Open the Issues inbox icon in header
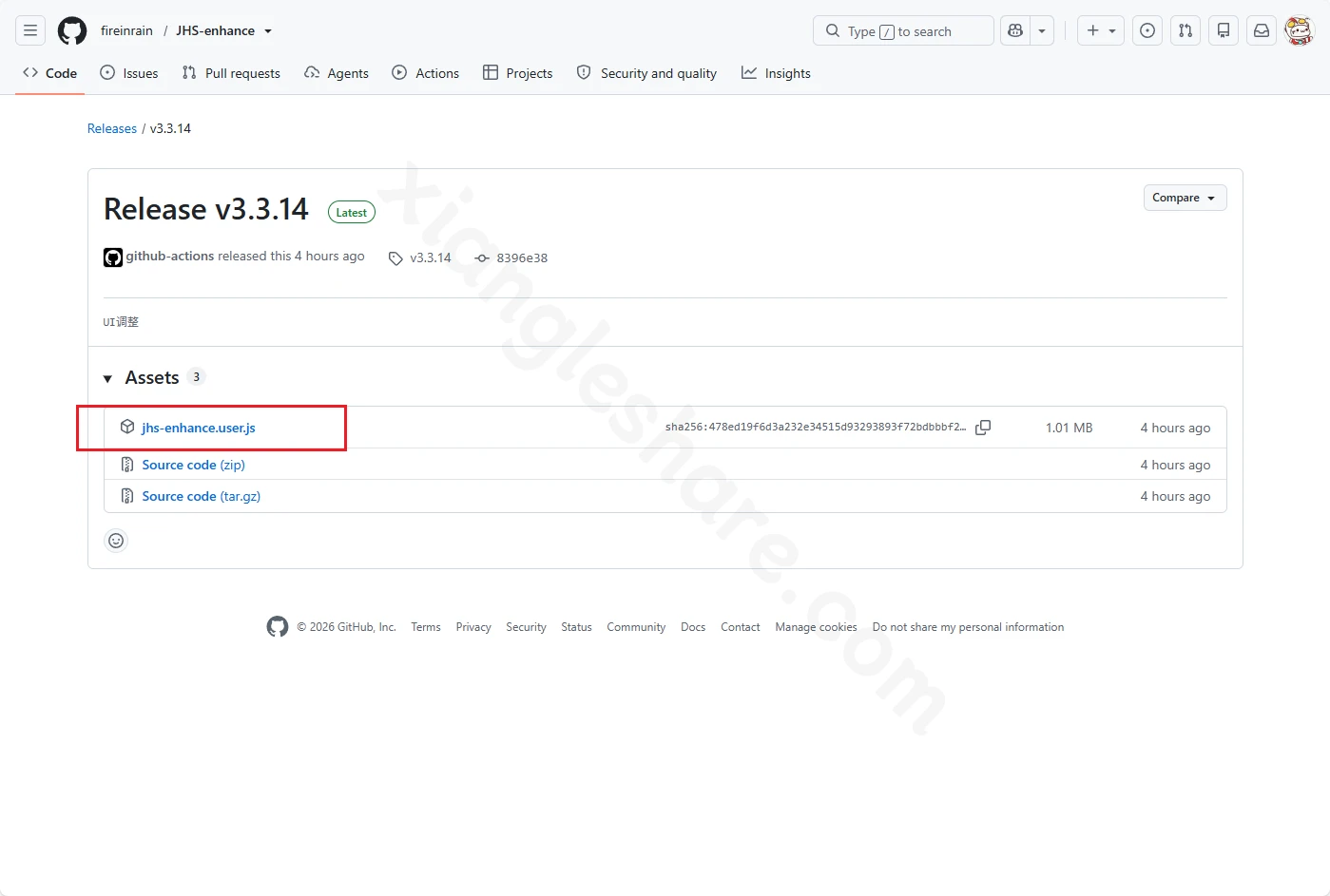Image resolution: width=1330 pixels, height=896 pixels. point(1147,30)
